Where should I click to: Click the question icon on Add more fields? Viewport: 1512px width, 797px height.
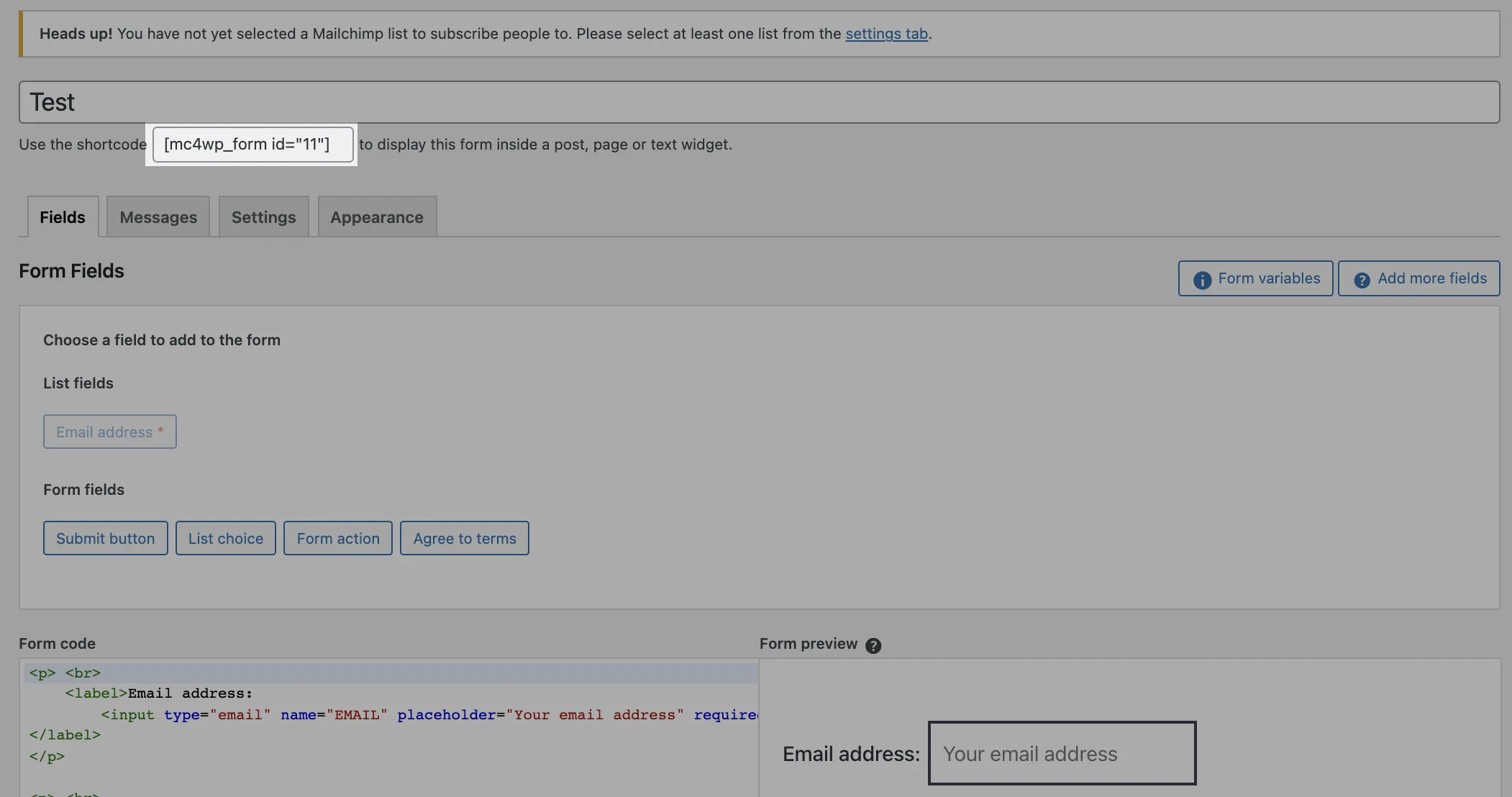(x=1362, y=280)
